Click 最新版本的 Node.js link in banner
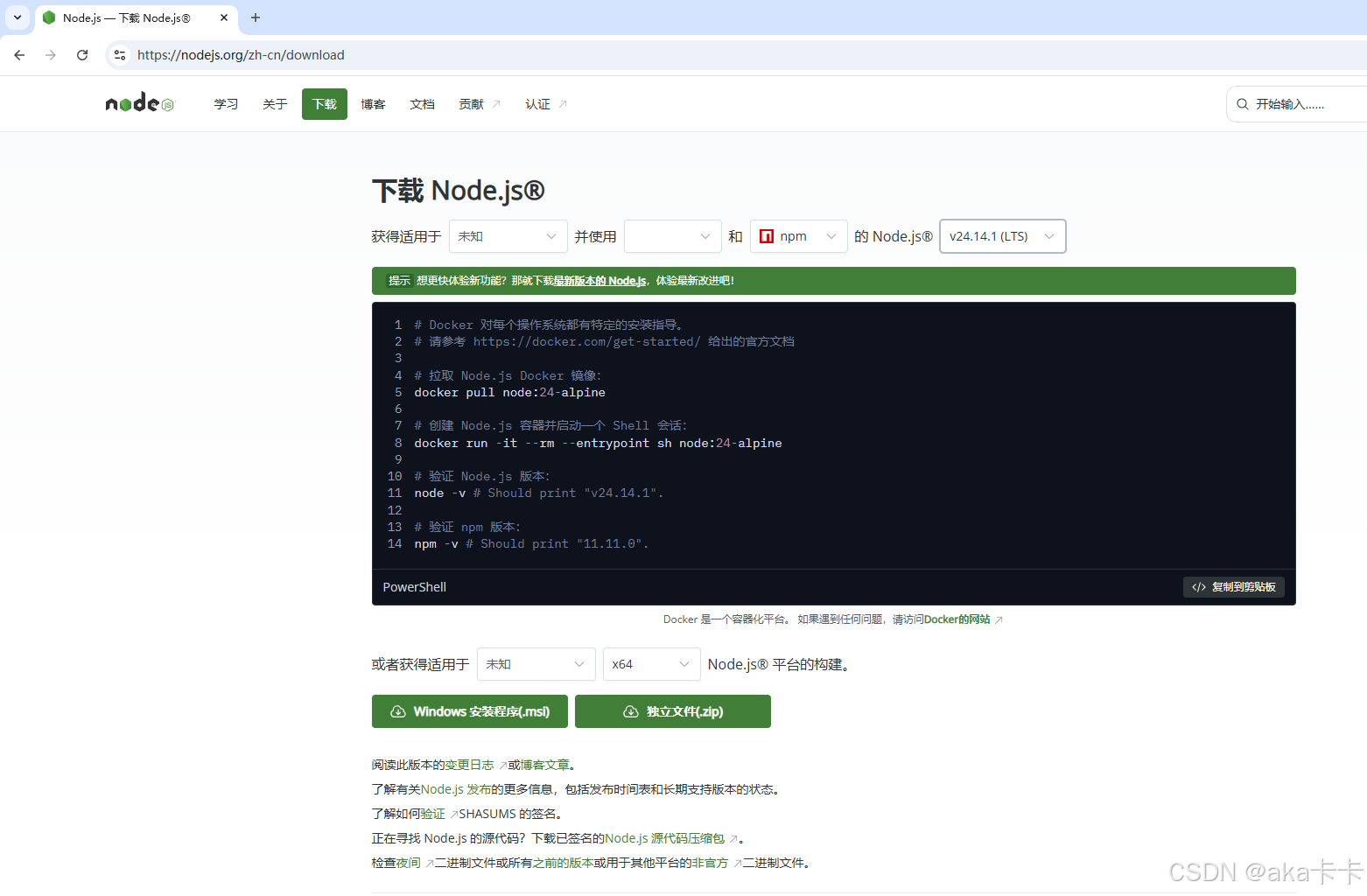This screenshot has height=896, width=1367. 599,281
